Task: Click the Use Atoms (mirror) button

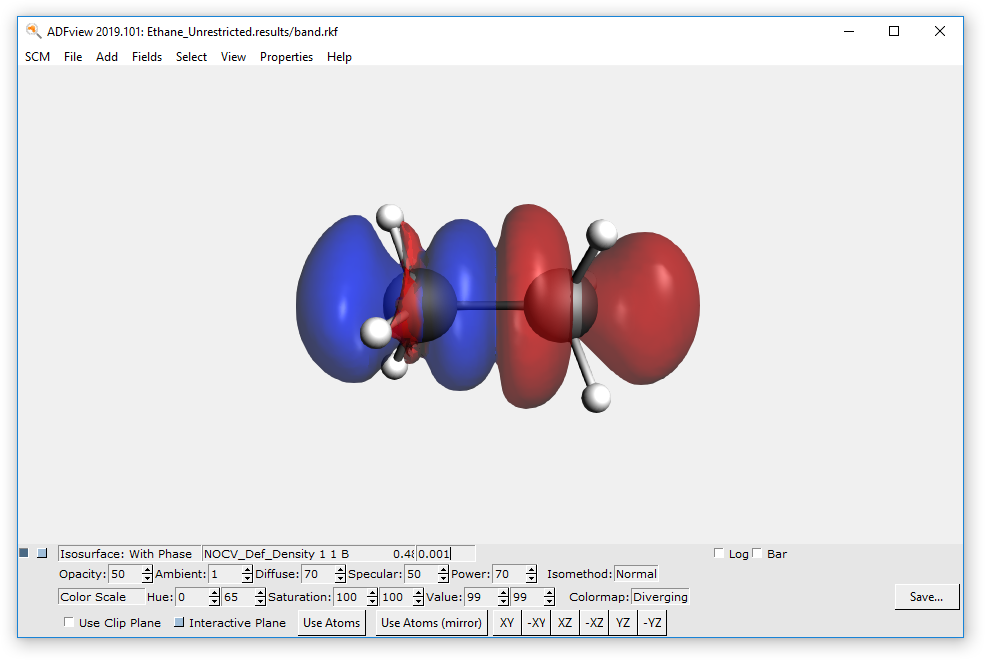Action: tap(430, 622)
